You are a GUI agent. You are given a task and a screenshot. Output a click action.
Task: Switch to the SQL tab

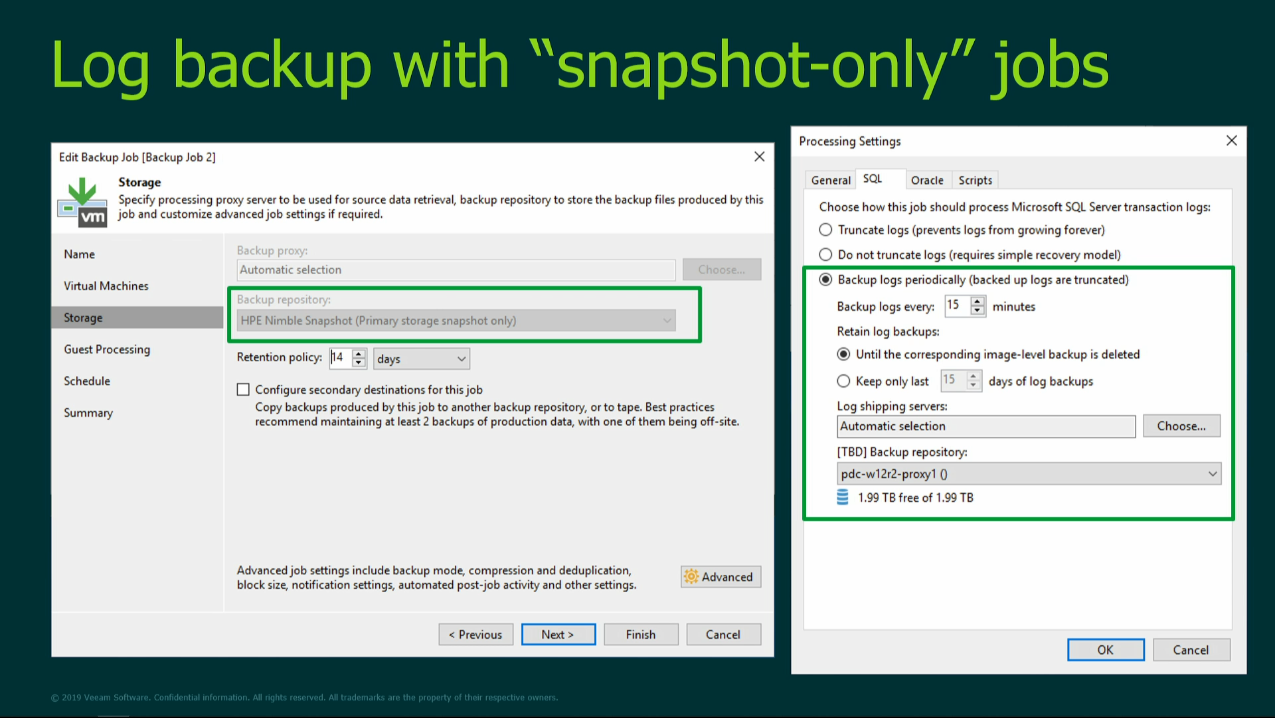click(x=873, y=179)
